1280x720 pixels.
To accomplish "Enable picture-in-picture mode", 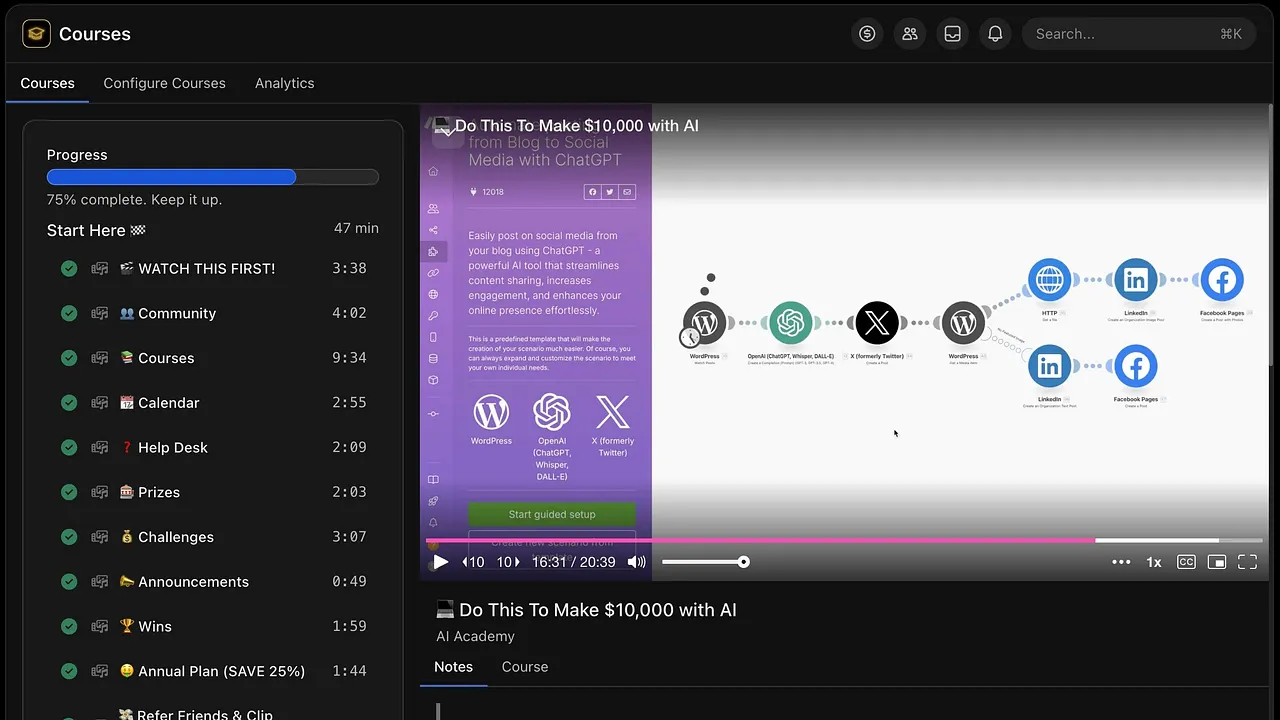I will [x=1217, y=562].
